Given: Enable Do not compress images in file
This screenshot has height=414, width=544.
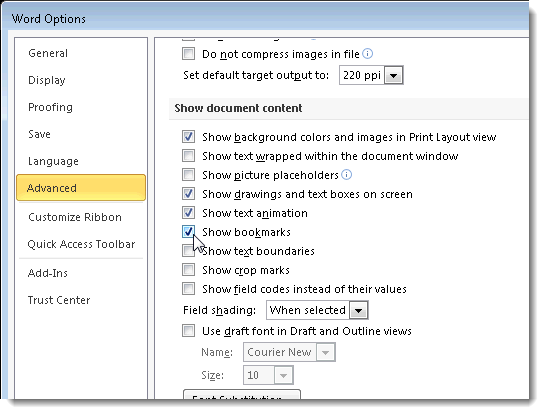Looking at the screenshot, I should point(188,54).
